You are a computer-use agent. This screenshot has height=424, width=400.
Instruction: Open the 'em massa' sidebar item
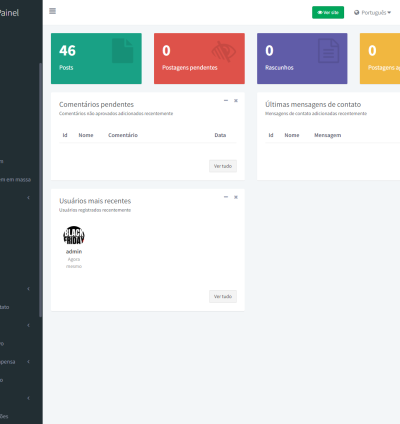pos(15,179)
